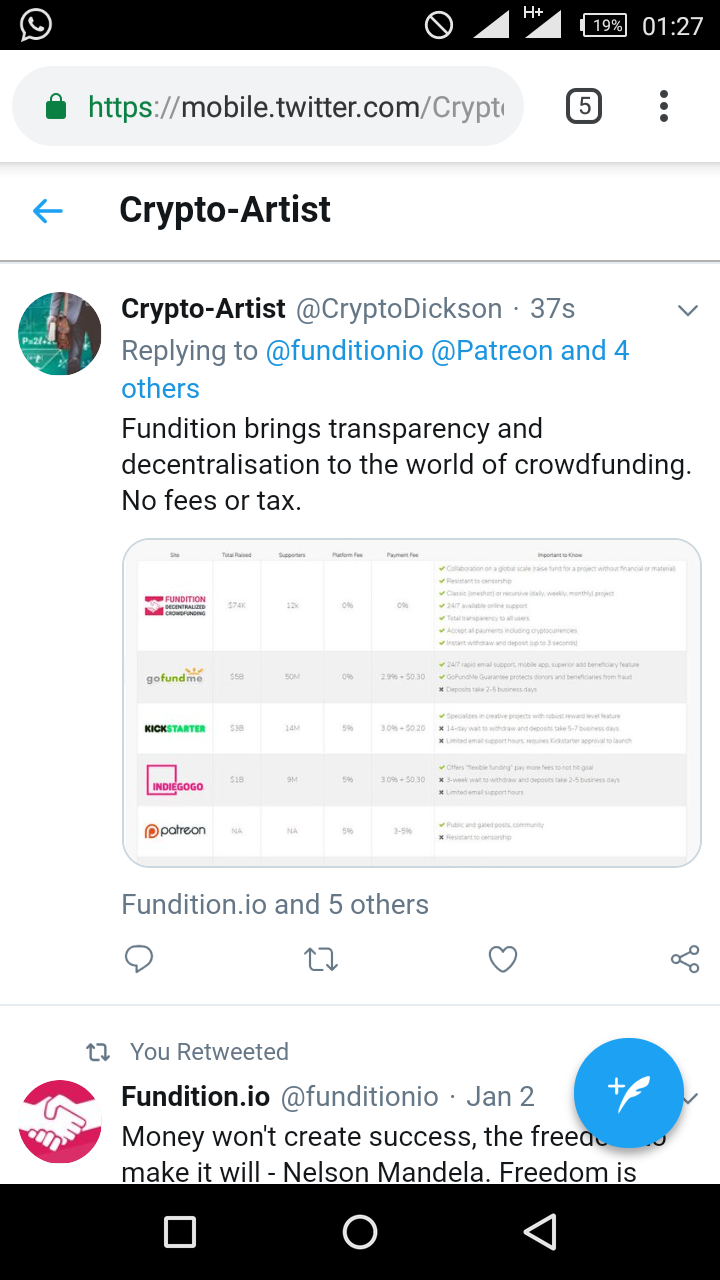Open the Fundition.io account name
Screen dimensions: 720x1280
(195, 1097)
